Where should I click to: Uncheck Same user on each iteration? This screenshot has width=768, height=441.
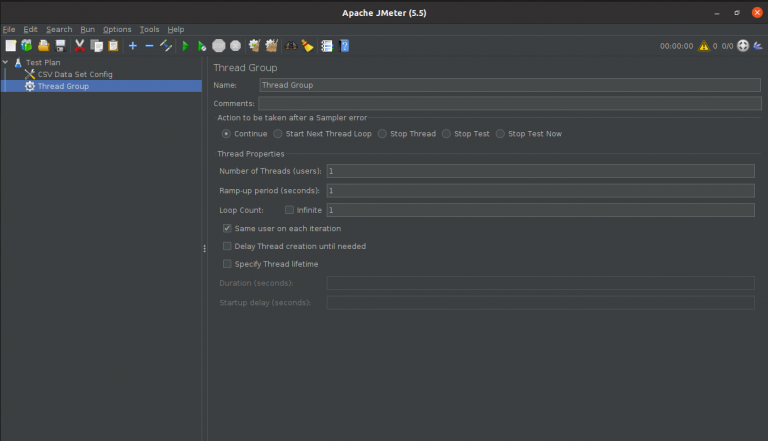[227, 228]
